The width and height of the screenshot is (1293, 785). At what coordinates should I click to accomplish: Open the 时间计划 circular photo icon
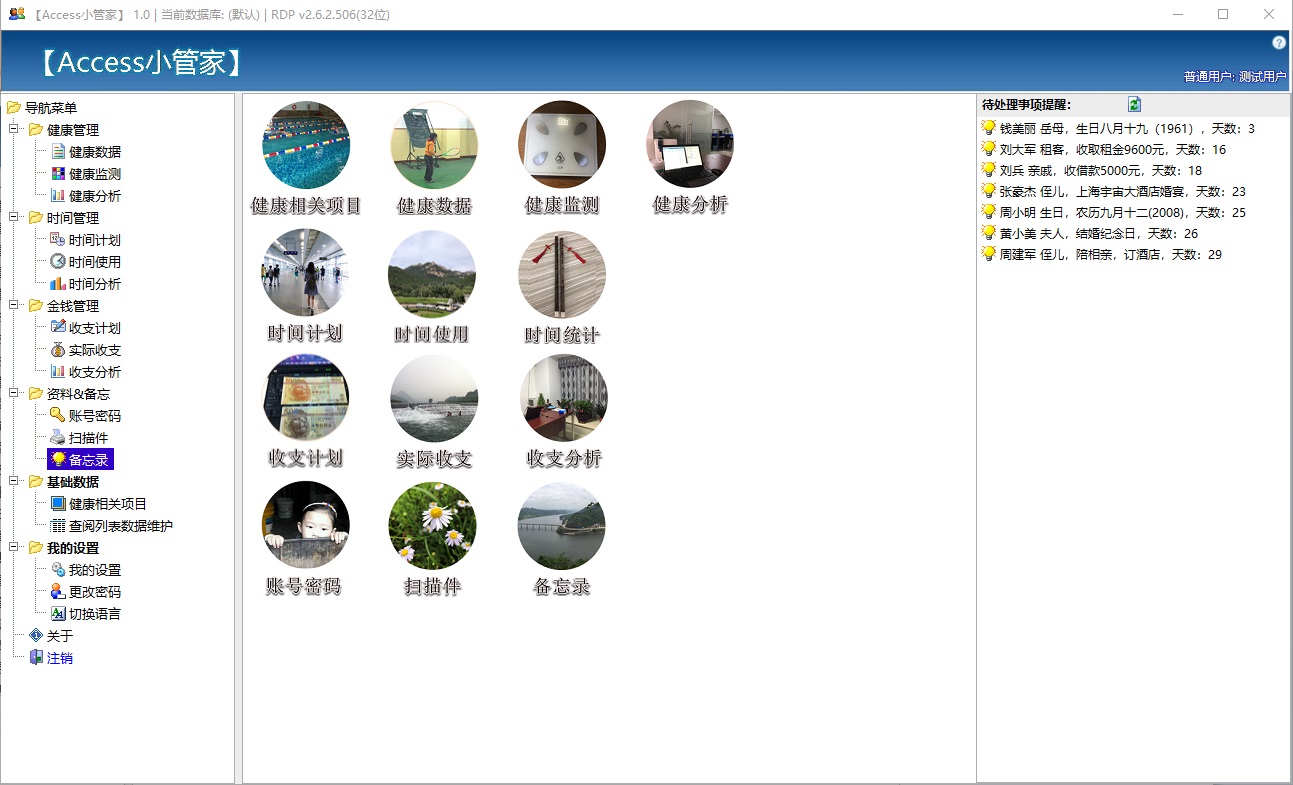pyautogui.click(x=306, y=273)
